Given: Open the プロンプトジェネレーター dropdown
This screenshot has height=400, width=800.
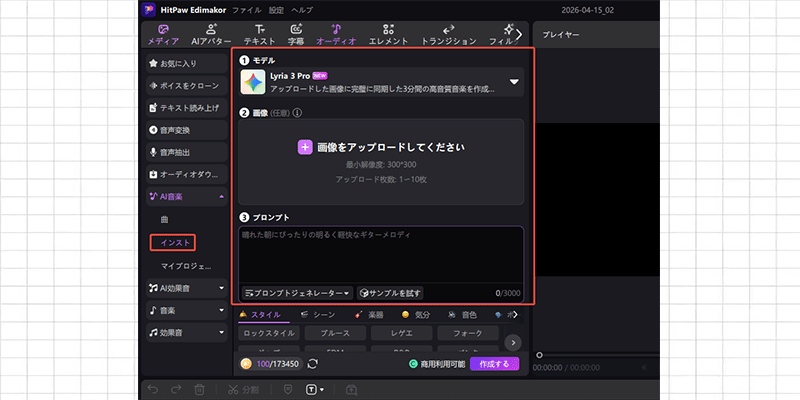Looking at the screenshot, I should [x=298, y=293].
